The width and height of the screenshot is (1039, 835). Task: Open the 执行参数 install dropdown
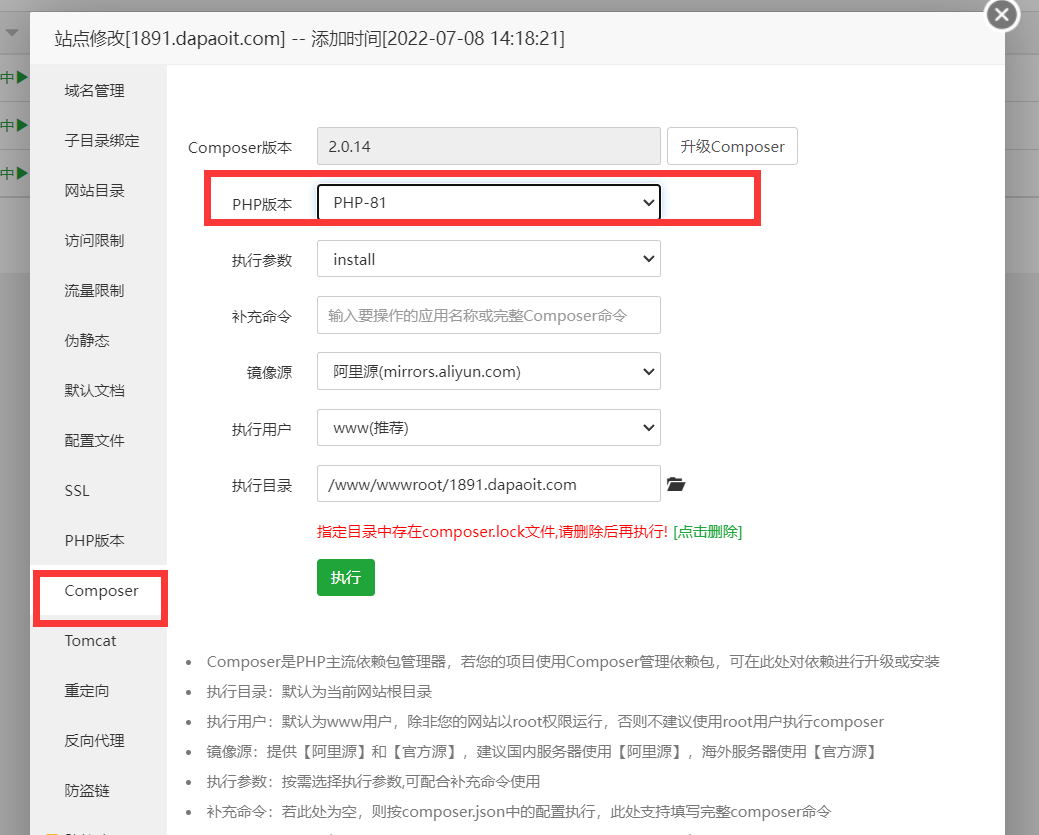tap(489, 259)
